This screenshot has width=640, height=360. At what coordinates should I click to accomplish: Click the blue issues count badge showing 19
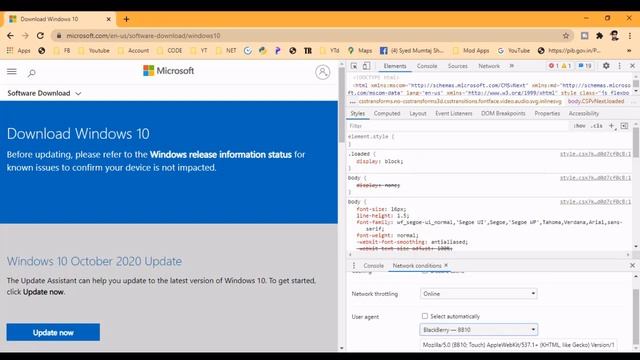coord(585,66)
